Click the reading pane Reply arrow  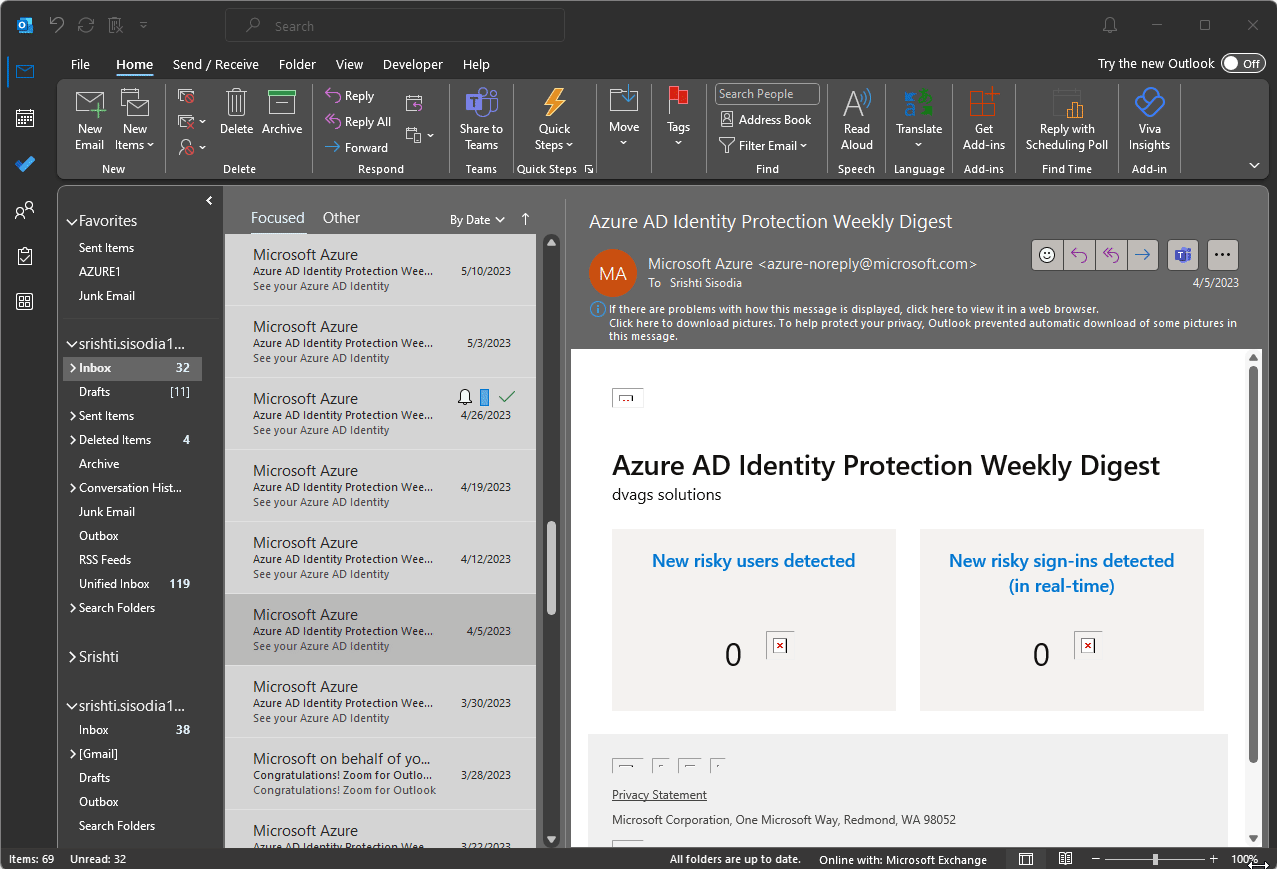pyautogui.click(x=1079, y=255)
